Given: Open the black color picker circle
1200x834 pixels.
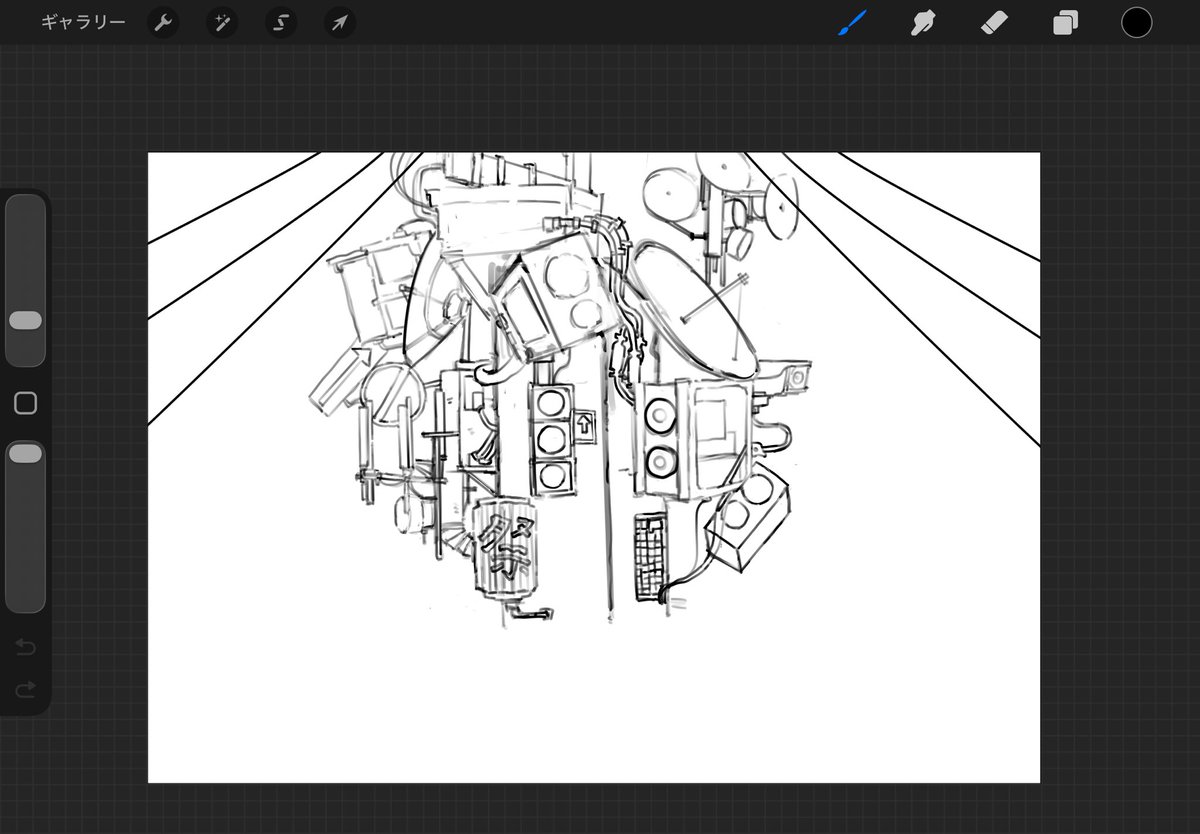Looking at the screenshot, I should 1136,22.
